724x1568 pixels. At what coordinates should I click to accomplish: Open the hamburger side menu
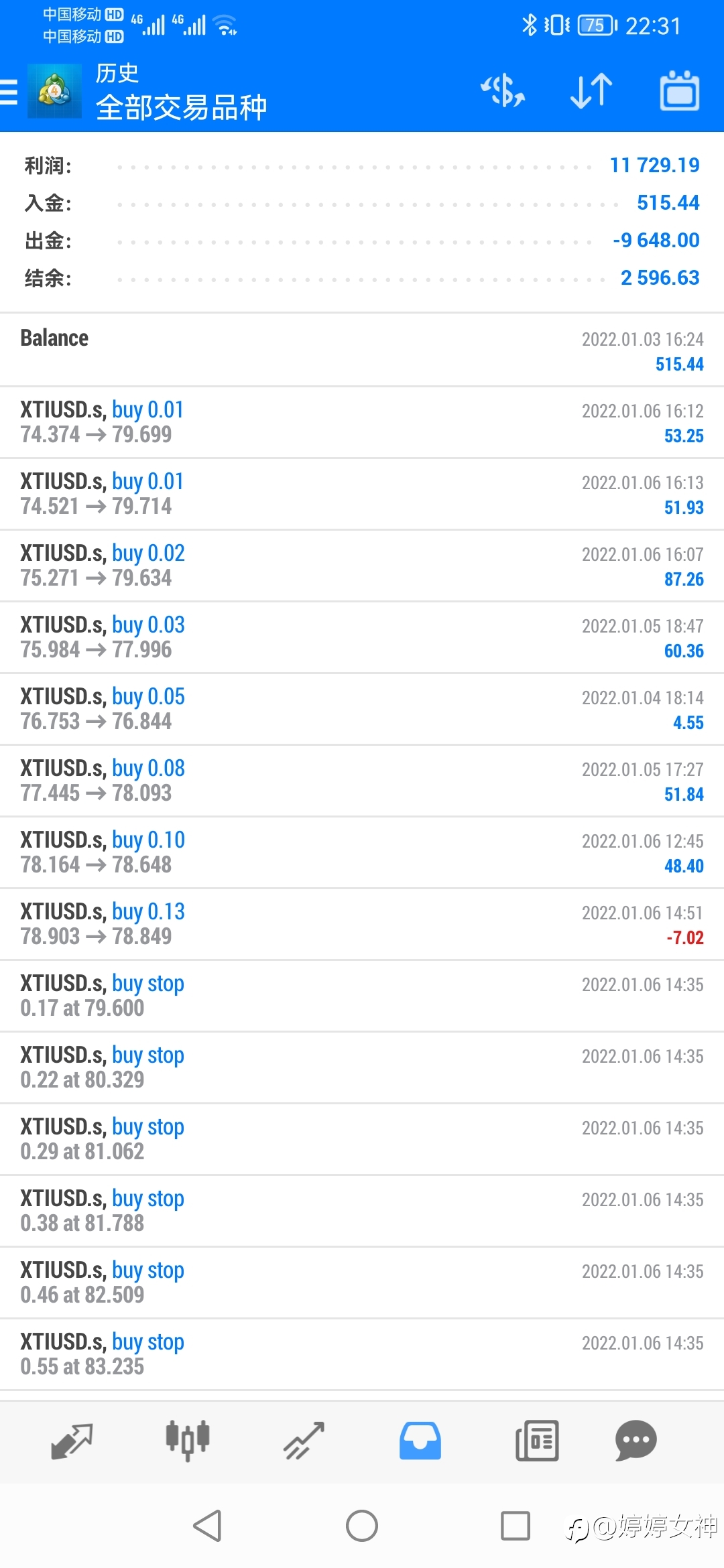pyautogui.click(x=9, y=92)
